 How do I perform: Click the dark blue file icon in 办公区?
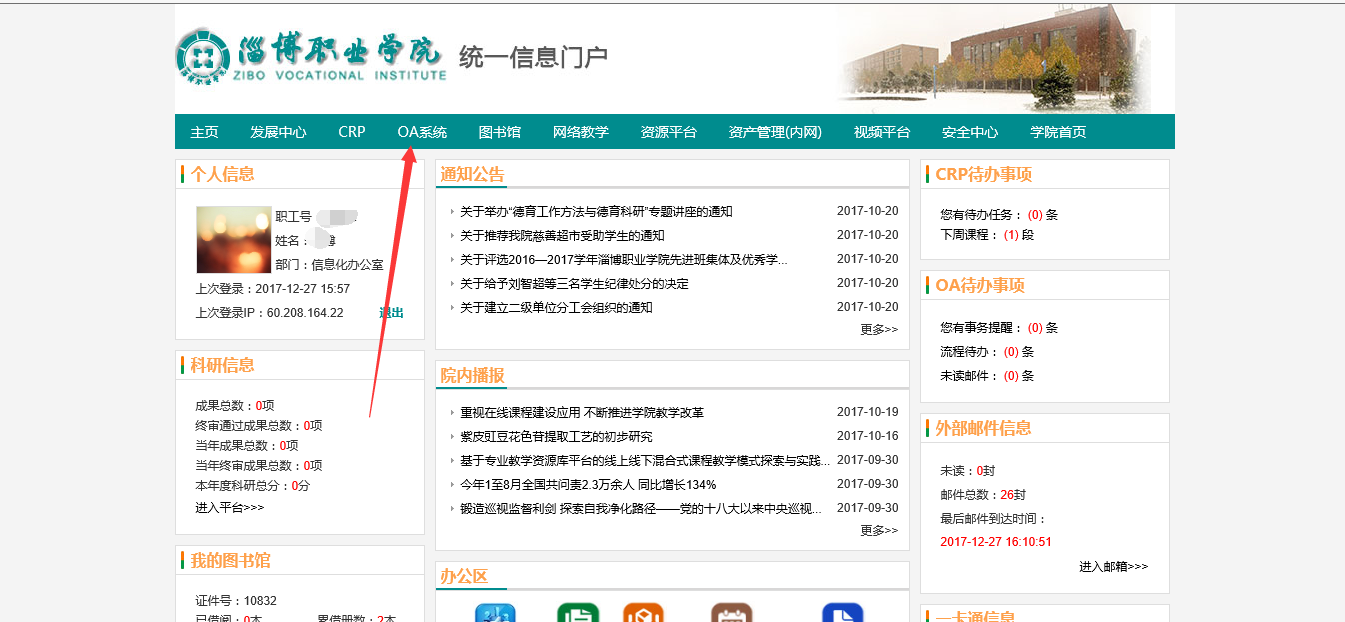click(x=842, y=612)
